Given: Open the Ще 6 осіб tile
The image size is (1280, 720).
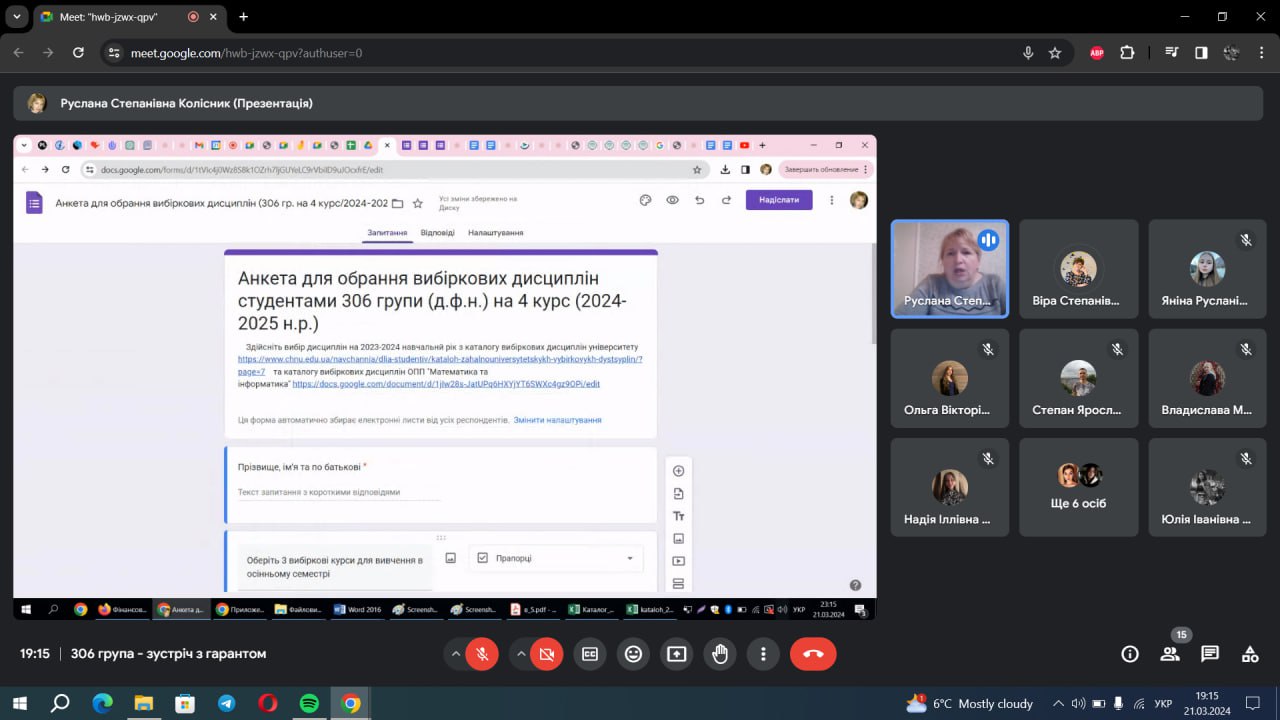Looking at the screenshot, I should [x=1079, y=487].
